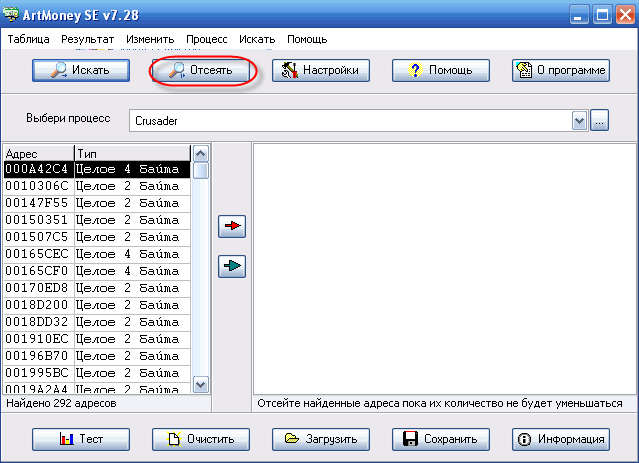Click the green arrow transfer-all button
Screen dimensions: 639x463
click(x=232, y=266)
